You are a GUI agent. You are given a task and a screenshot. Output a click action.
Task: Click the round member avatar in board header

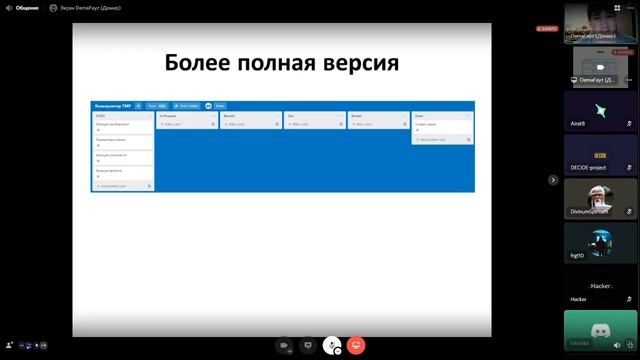point(209,106)
